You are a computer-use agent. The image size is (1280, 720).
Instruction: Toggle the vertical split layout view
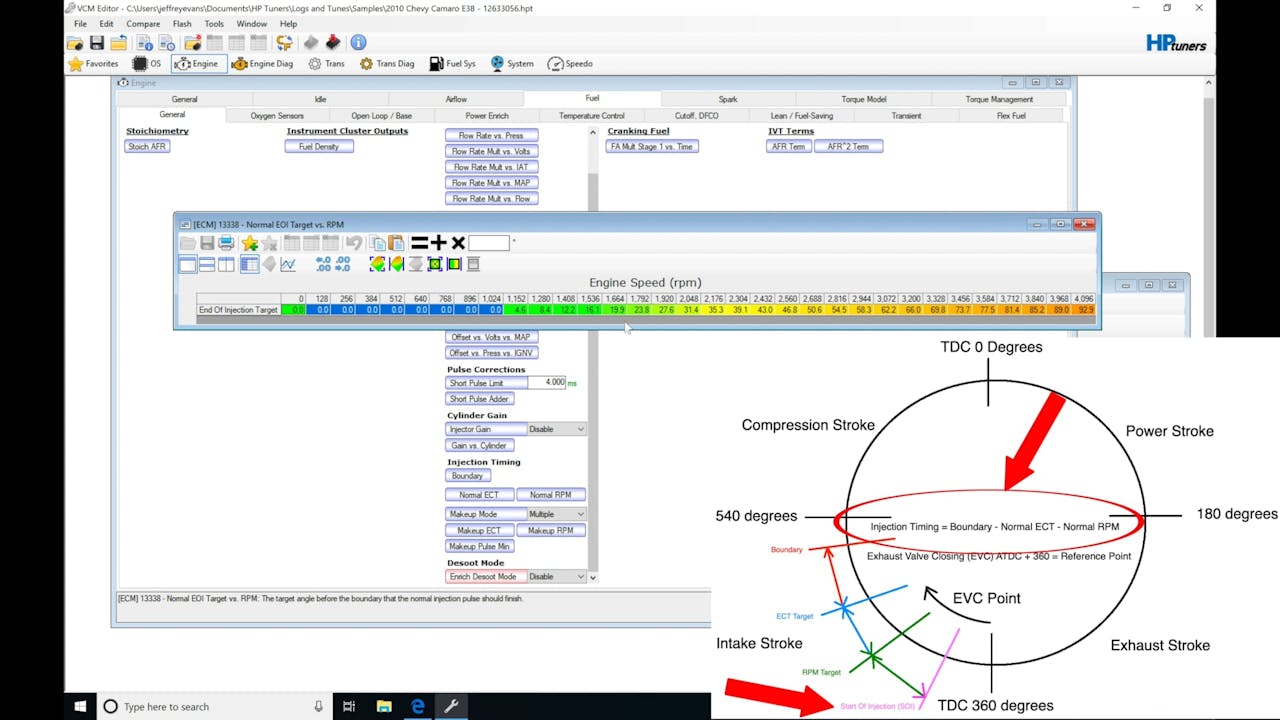(x=227, y=264)
